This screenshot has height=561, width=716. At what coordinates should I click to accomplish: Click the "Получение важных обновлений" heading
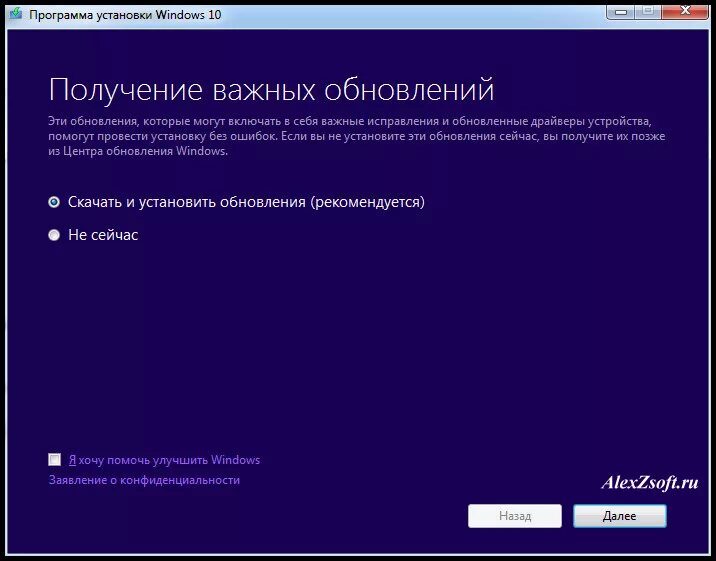click(x=271, y=89)
